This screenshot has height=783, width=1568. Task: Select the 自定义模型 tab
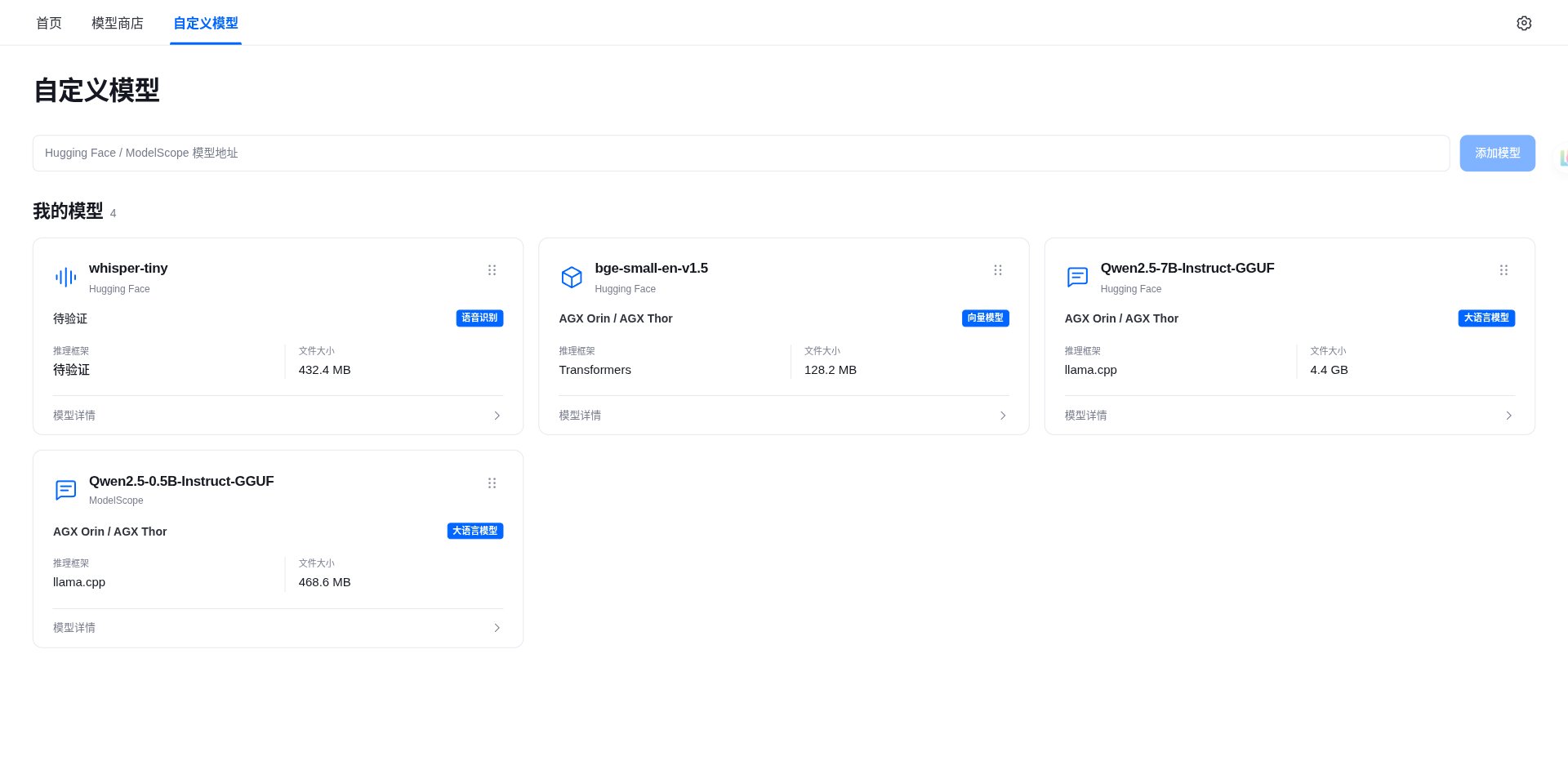[x=206, y=23]
